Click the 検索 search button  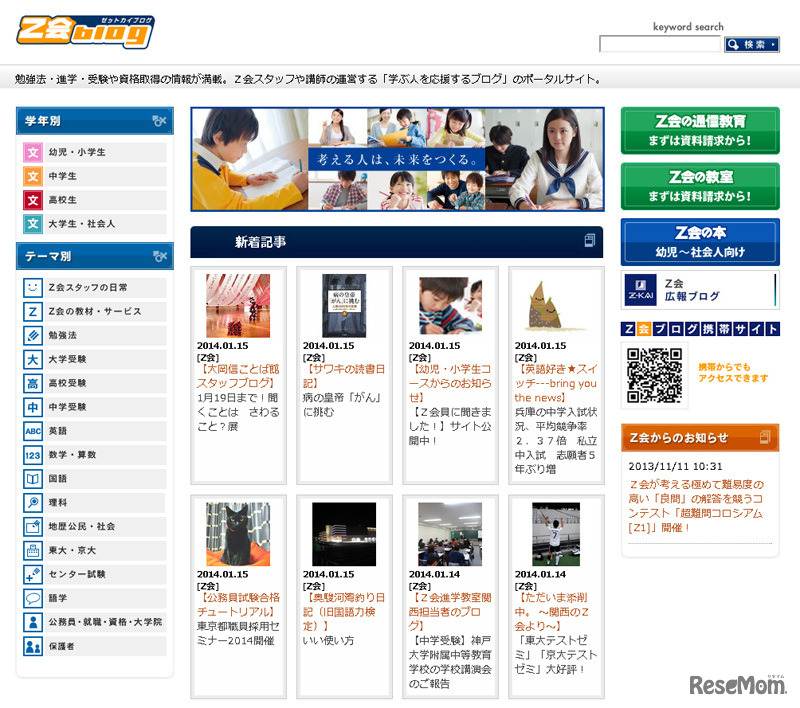[x=752, y=44]
